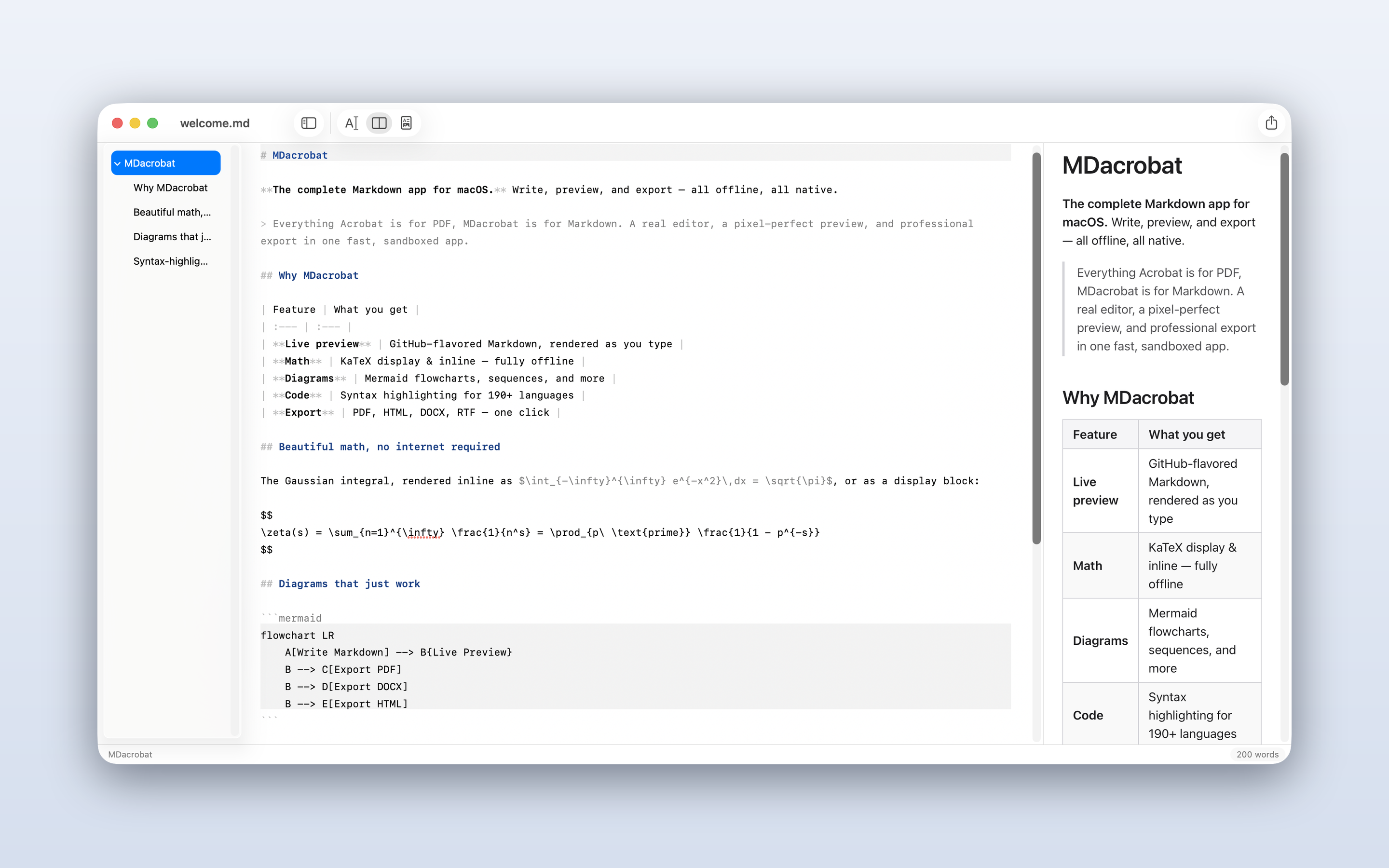Screen dimensions: 1389x868
Task: Click the '**Diagrams**' row in editor table
Action: pos(438,379)
